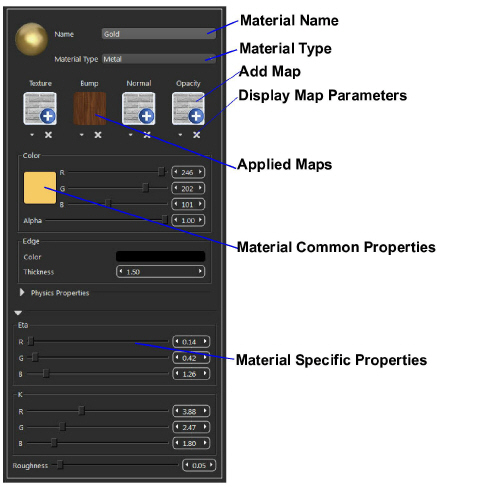Image resolution: width=491 pixels, height=487 pixels.
Task: Open the yellow material color swatch
Action: (40, 188)
